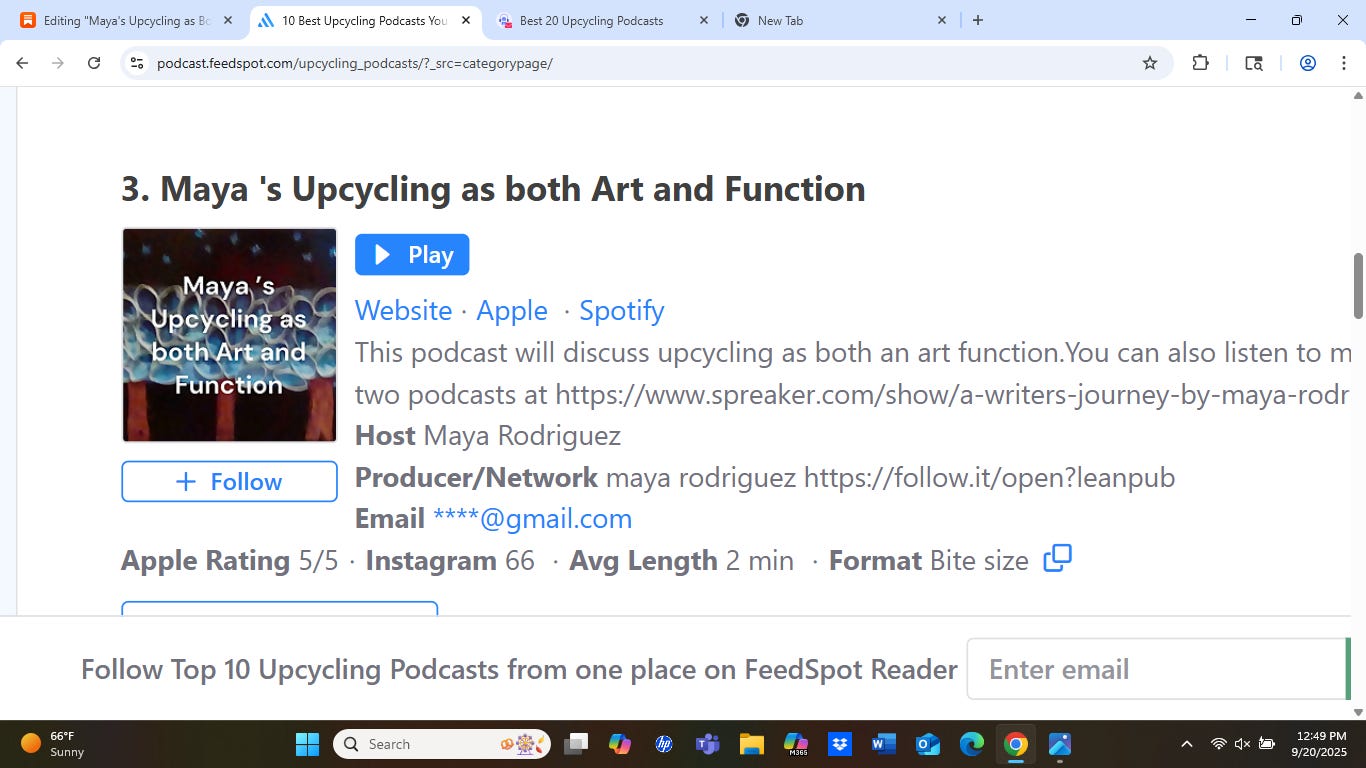The image size is (1366, 768).
Task: Open battery status in system tray
Action: 1267,744
